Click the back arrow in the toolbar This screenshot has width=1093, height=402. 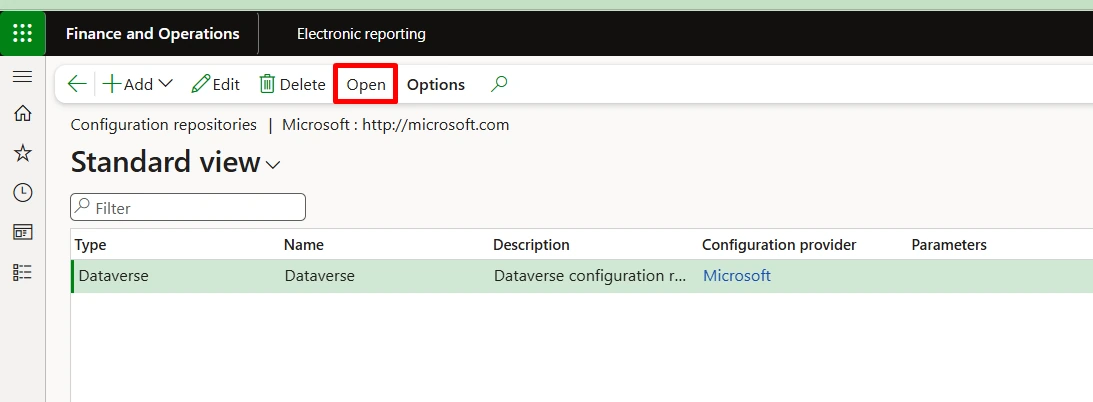point(77,84)
